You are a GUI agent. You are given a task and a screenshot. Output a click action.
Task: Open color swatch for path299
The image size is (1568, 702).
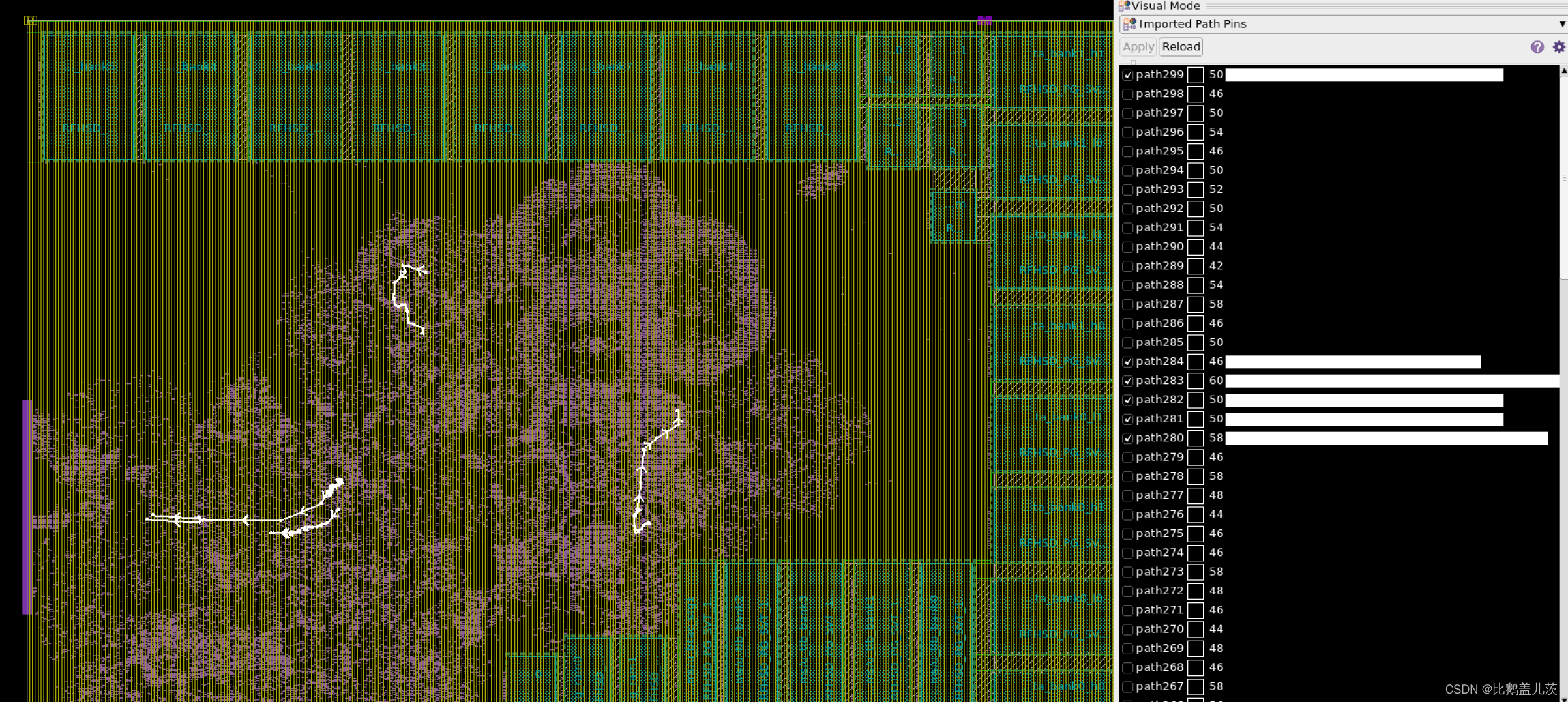click(x=1195, y=76)
